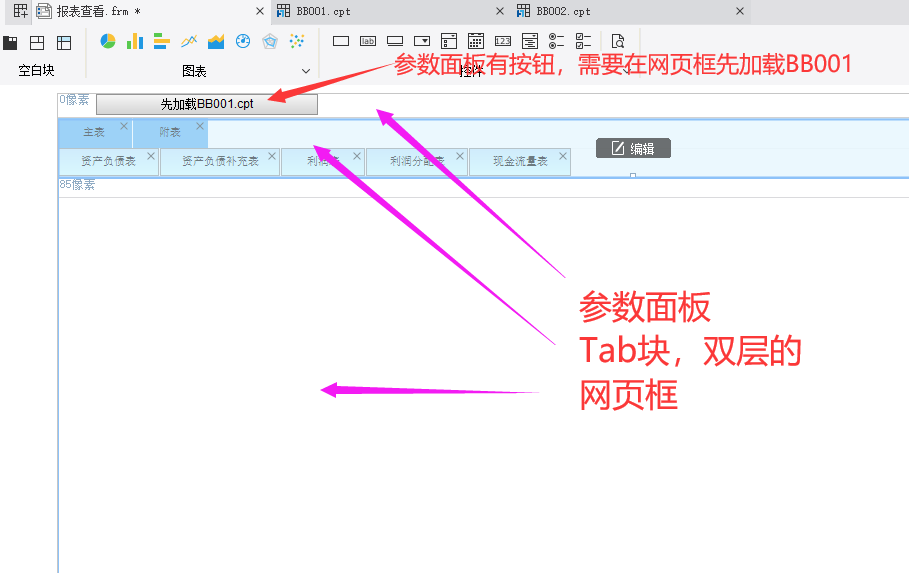
Task: Remove the 附表 tab via its X
Action: pyautogui.click(x=200, y=126)
